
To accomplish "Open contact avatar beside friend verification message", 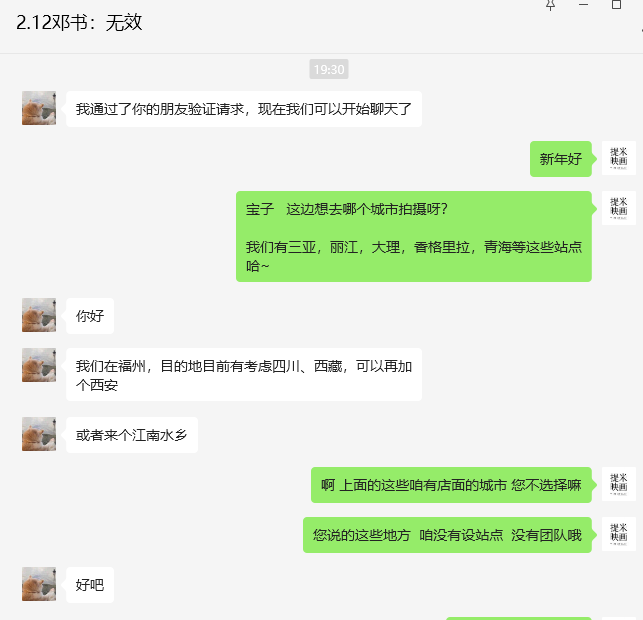I will [39, 108].
